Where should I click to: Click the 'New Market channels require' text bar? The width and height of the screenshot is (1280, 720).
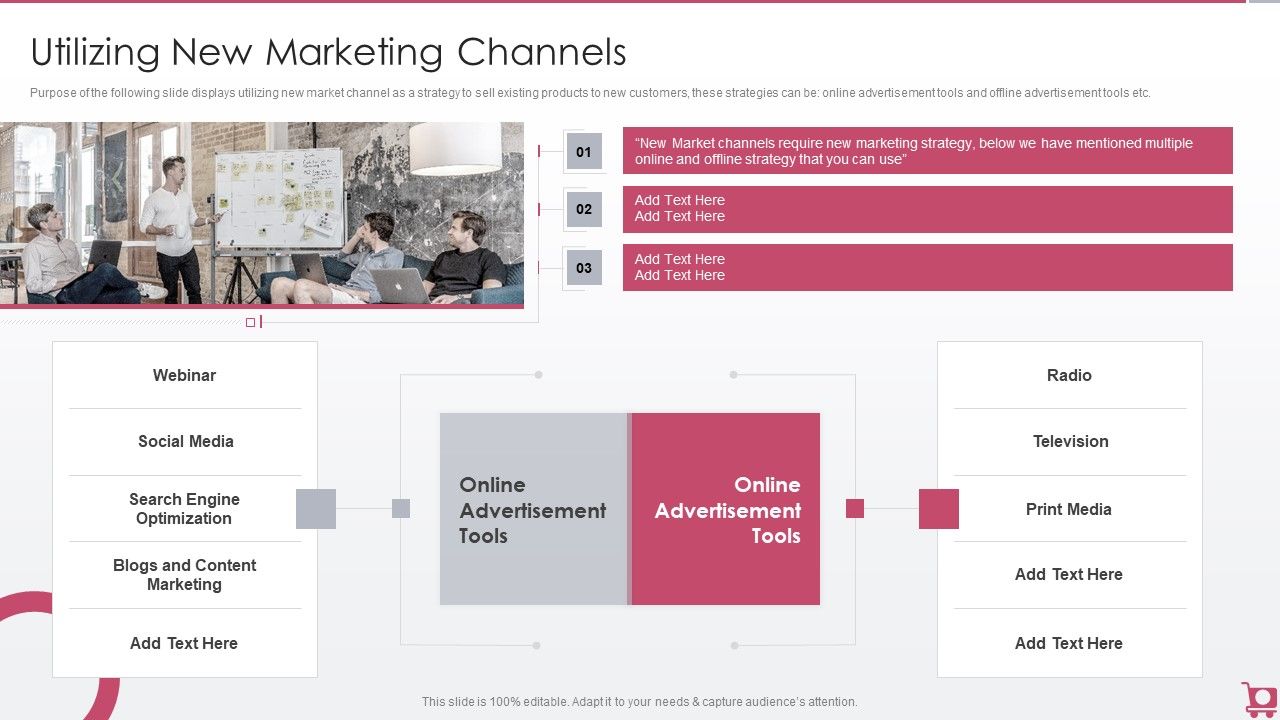(x=928, y=151)
